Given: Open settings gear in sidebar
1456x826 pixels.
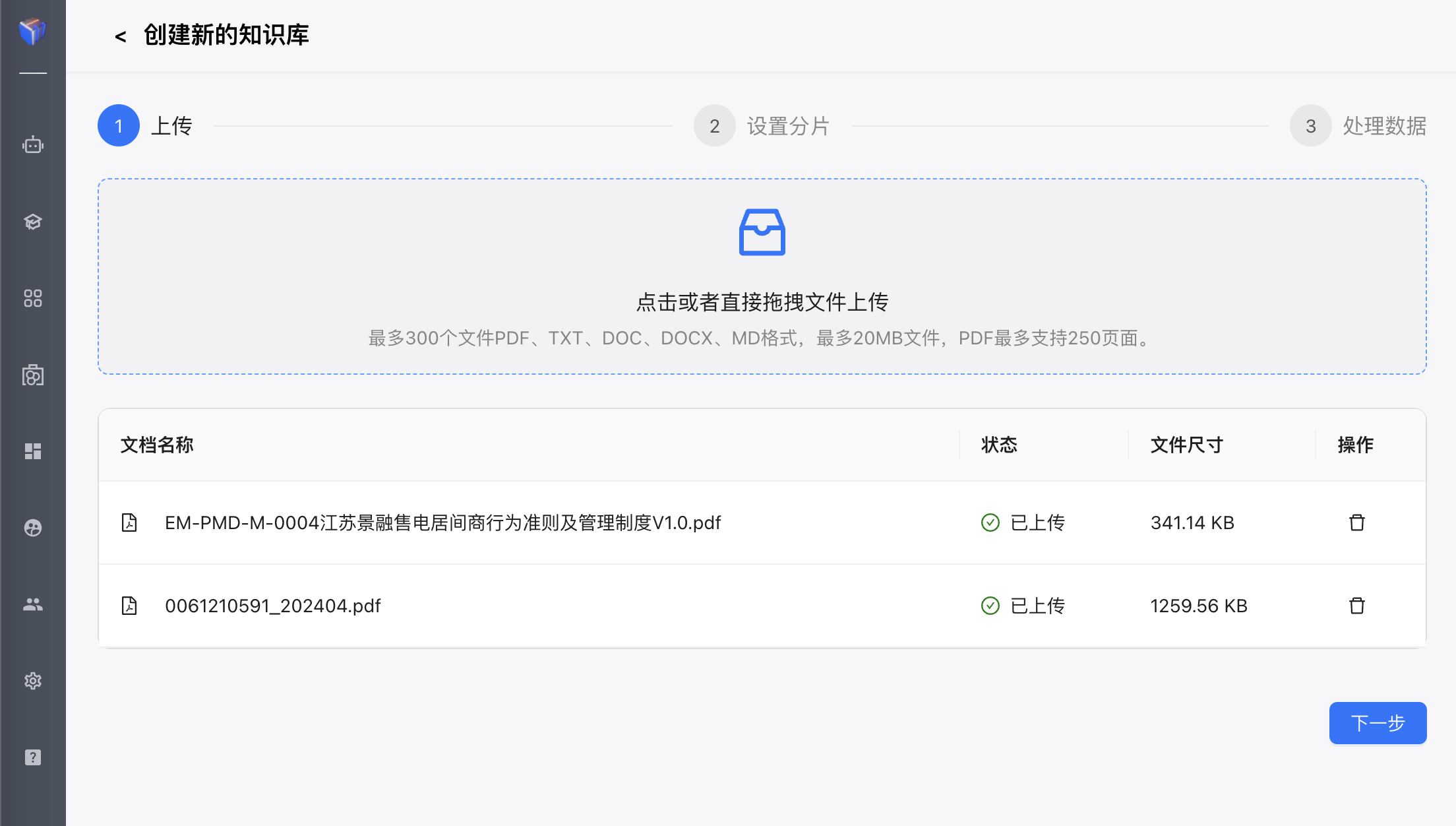Looking at the screenshot, I should (x=33, y=681).
